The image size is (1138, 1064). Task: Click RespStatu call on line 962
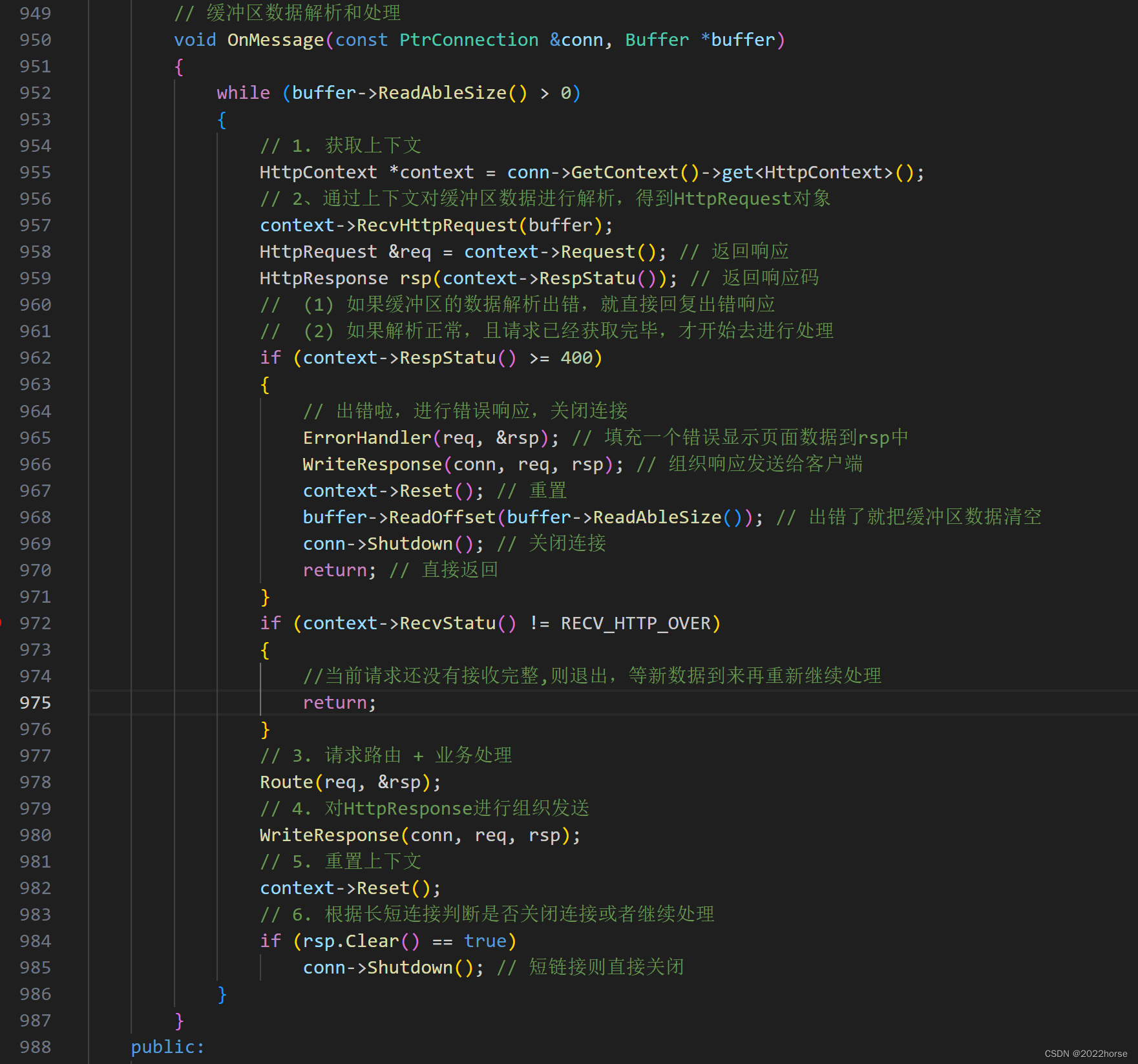(x=447, y=358)
